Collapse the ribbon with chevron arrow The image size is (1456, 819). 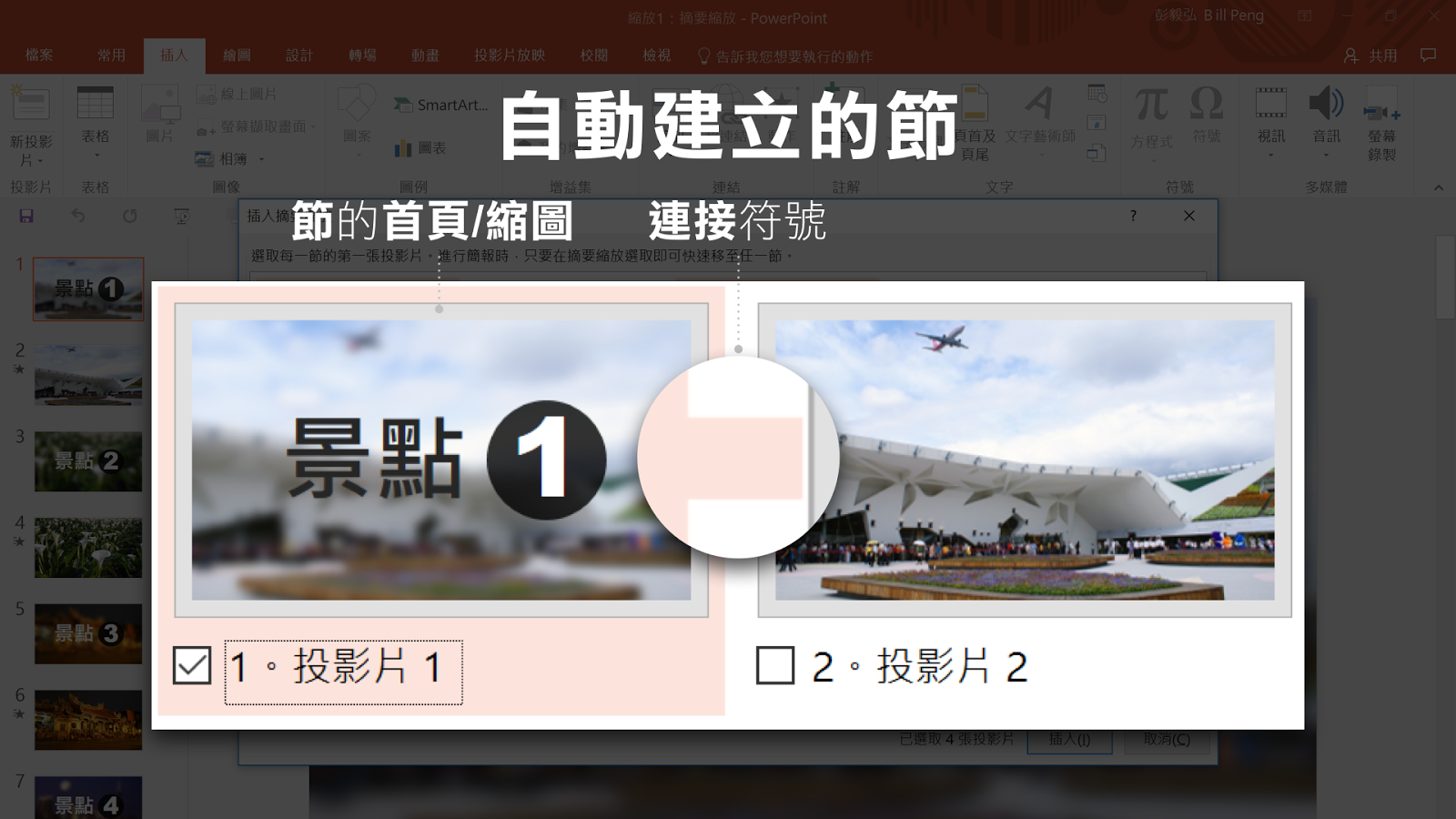pyautogui.click(x=1439, y=187)
